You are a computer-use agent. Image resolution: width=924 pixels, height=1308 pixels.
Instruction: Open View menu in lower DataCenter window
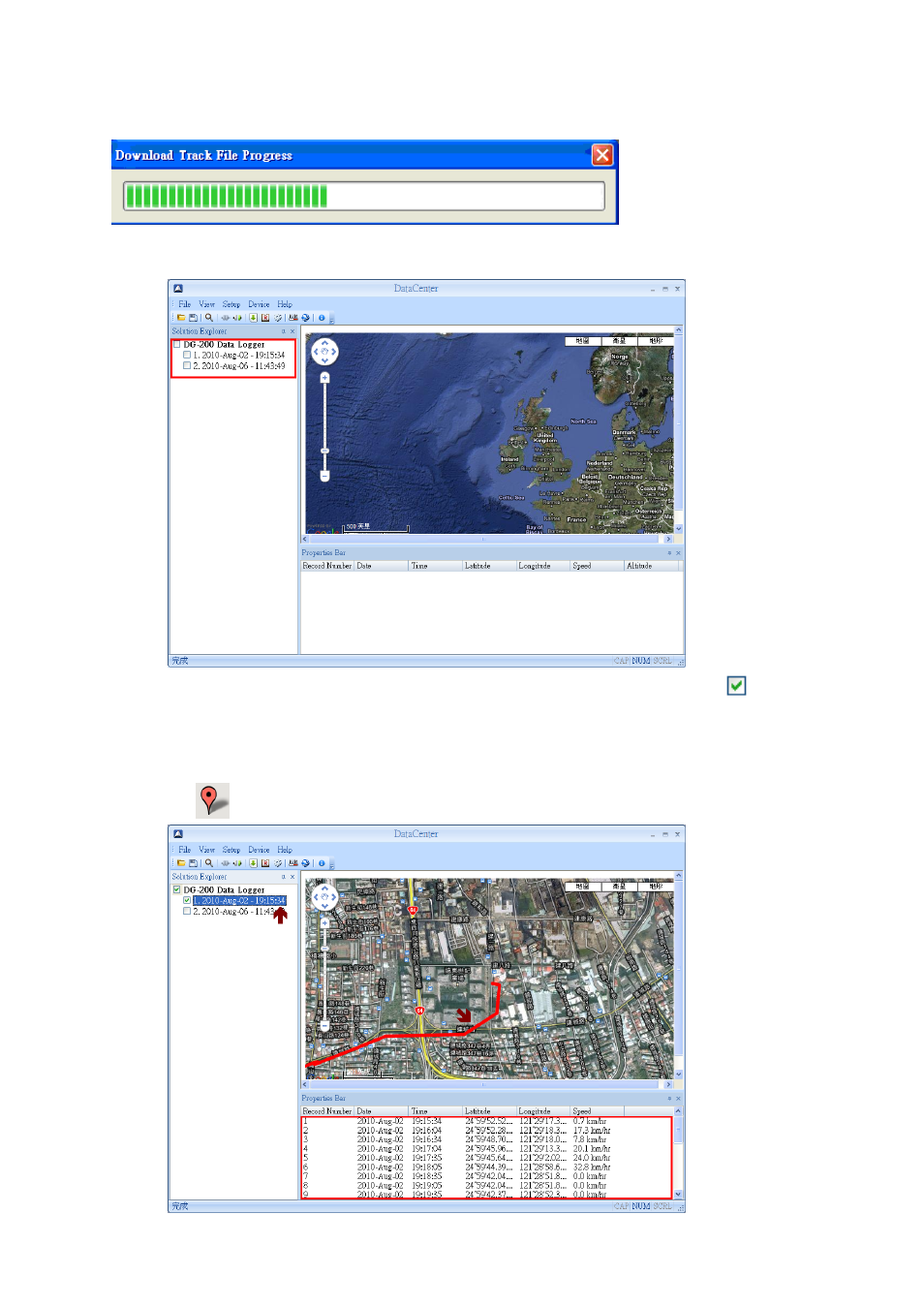click(207, 850)
